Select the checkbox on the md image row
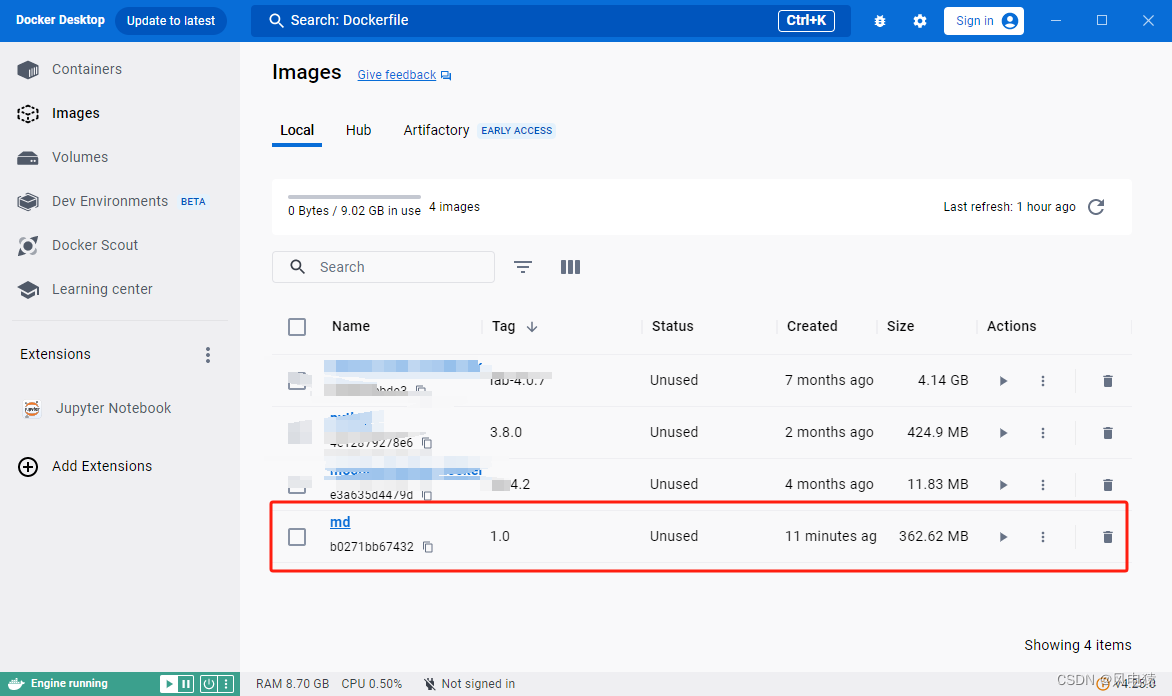1172x696 pixels. pos(297,536)
